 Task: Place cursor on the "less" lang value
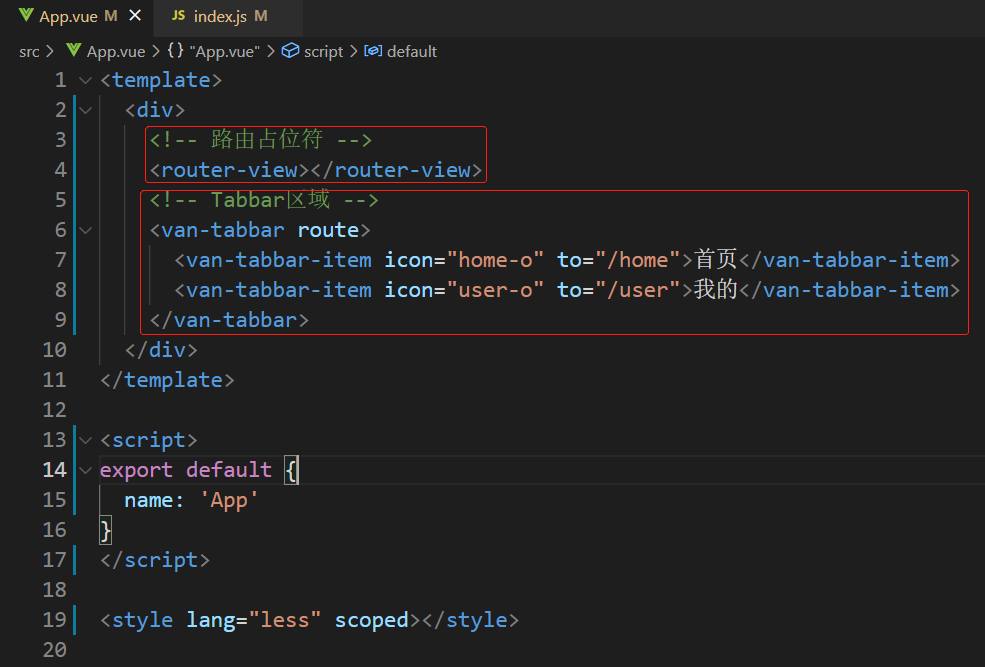click(284, 620)
